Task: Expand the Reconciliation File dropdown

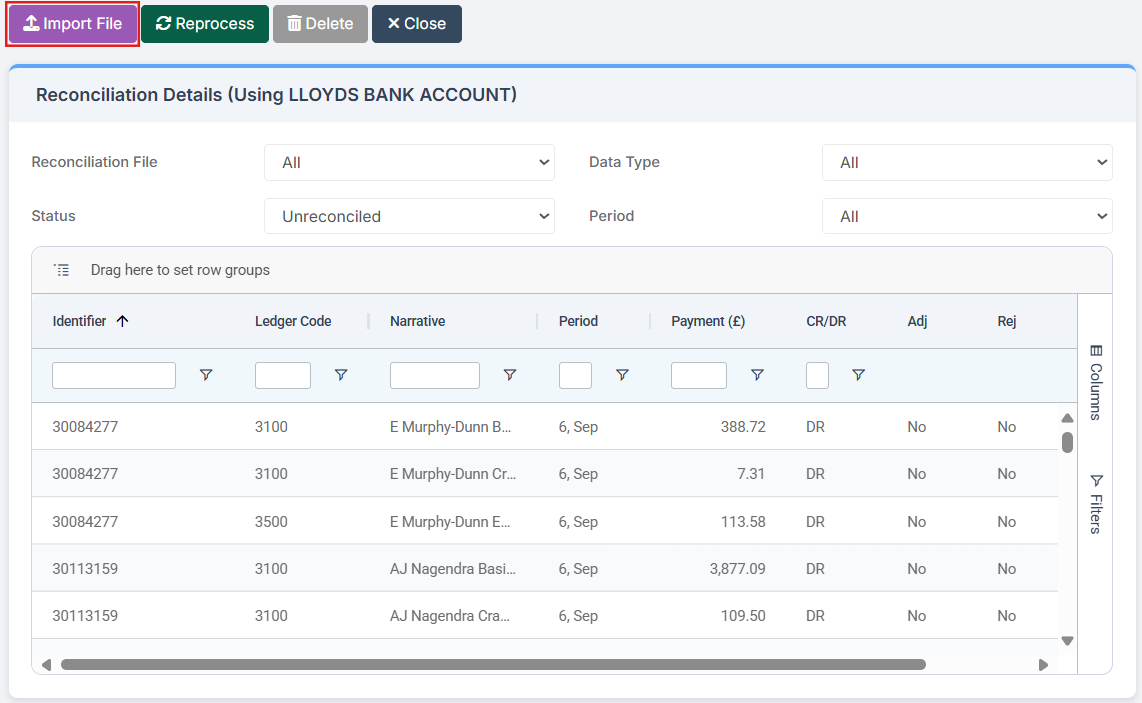Action: (x=409, y=162)
